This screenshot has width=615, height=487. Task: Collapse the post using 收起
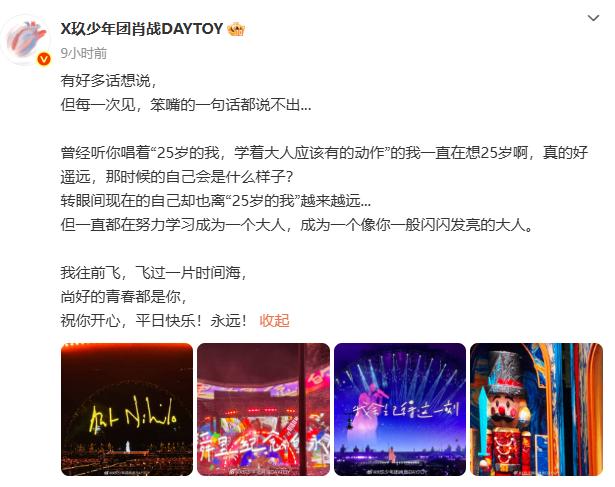(274, 321)
